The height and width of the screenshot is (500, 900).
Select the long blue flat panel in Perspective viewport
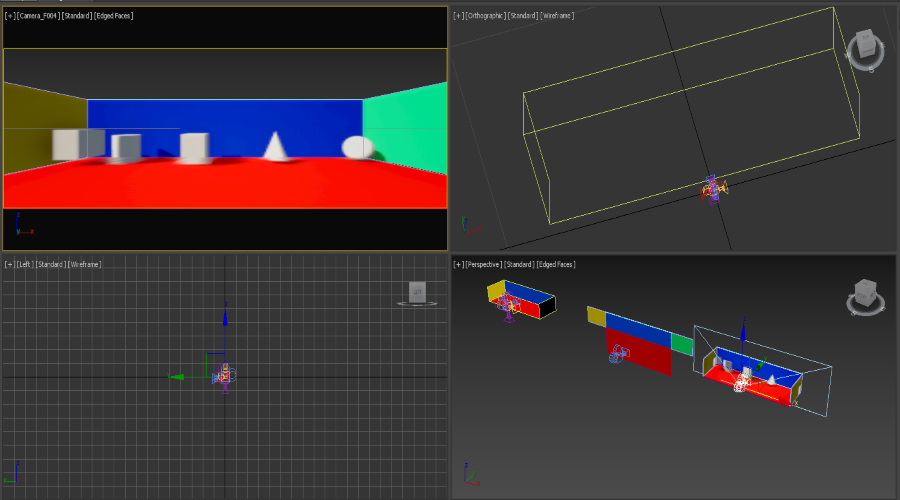click(638, 330)
